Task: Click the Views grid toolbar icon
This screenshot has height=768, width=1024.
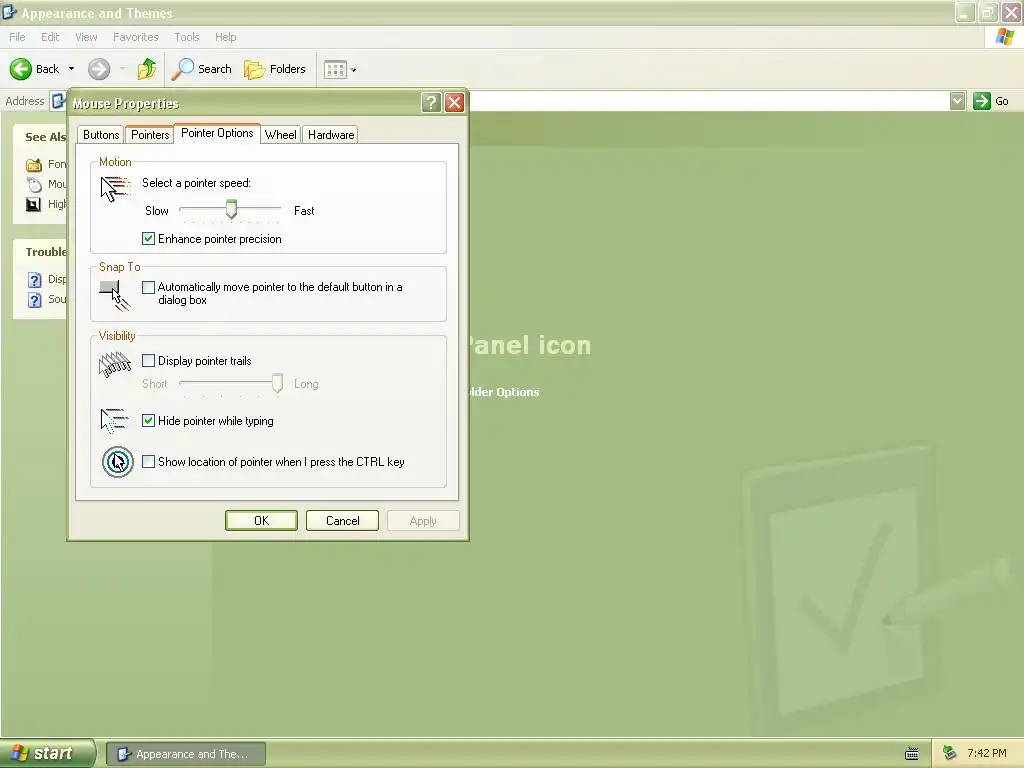Action: pyautogui.click(x=335, y=69)
